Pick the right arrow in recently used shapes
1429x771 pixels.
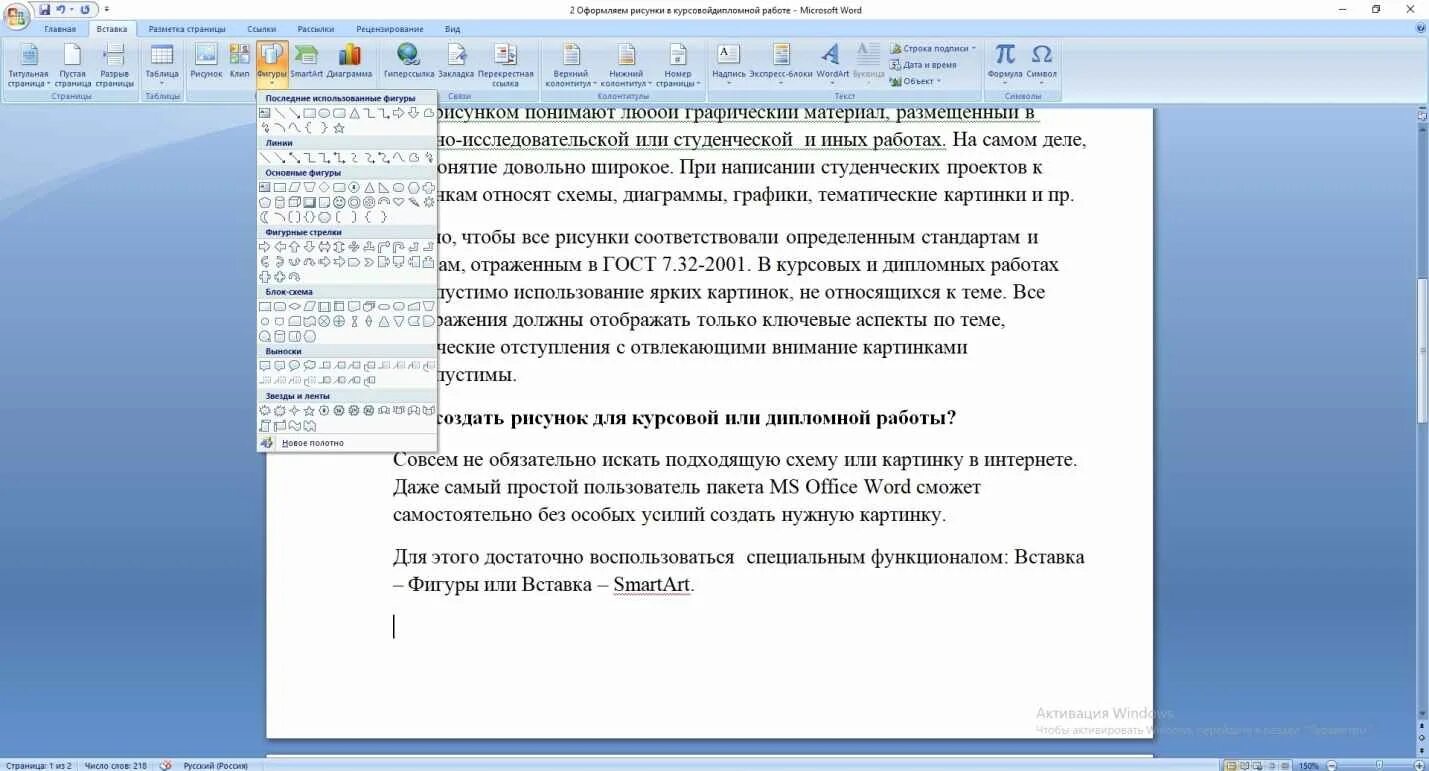(x=398, y=112)
